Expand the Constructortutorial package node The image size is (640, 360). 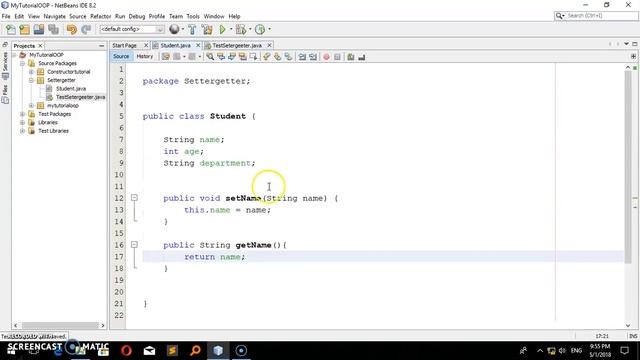point(31,72)
